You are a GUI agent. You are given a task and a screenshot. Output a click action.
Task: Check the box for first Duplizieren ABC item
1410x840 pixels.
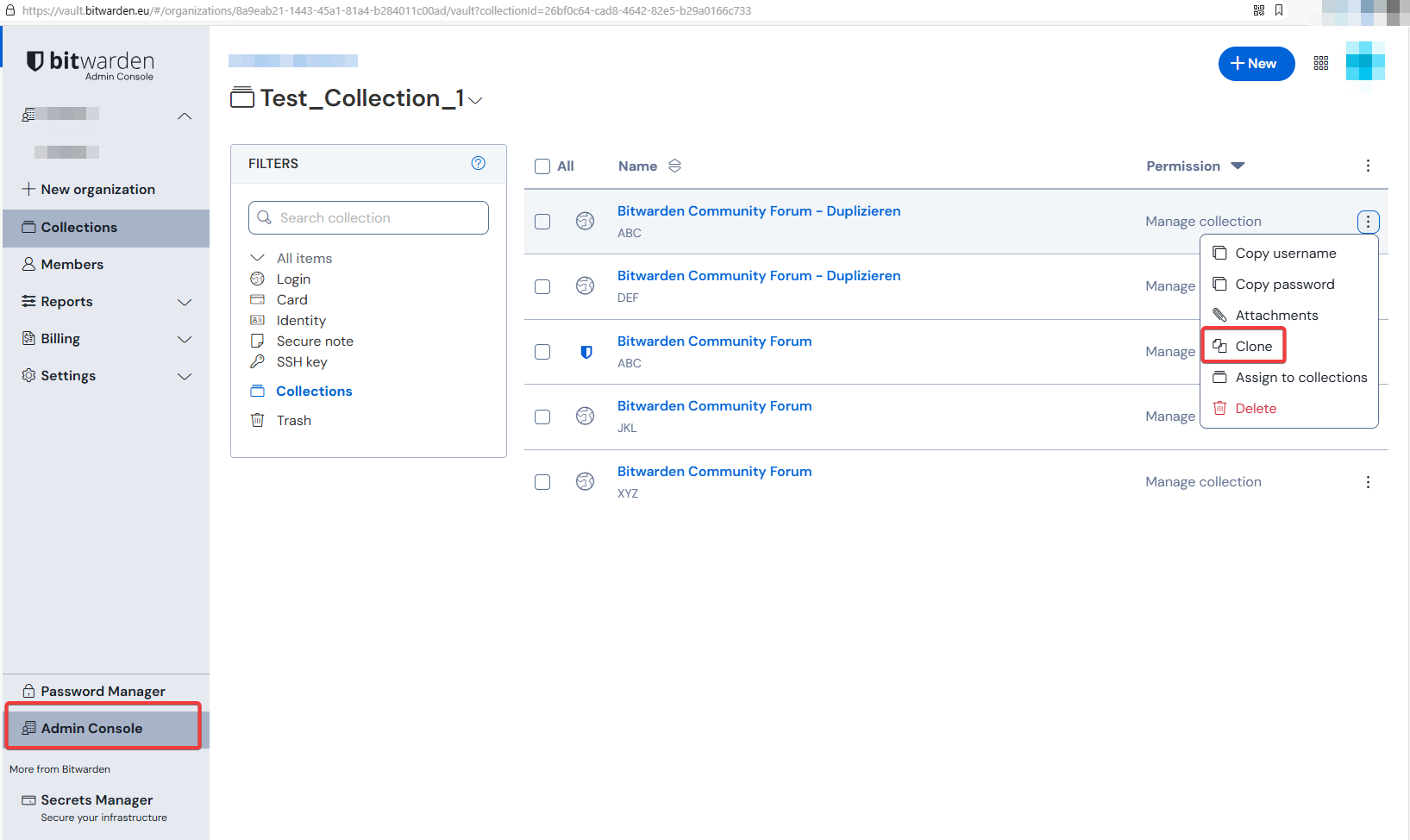(542, 222)
